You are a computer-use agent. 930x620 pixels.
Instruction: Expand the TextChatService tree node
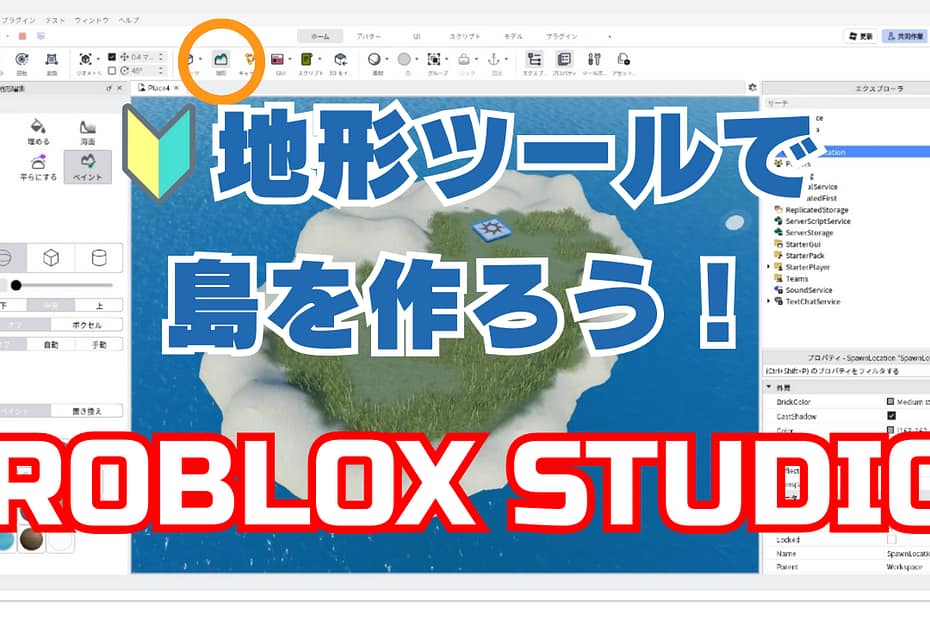click(769, 301)
